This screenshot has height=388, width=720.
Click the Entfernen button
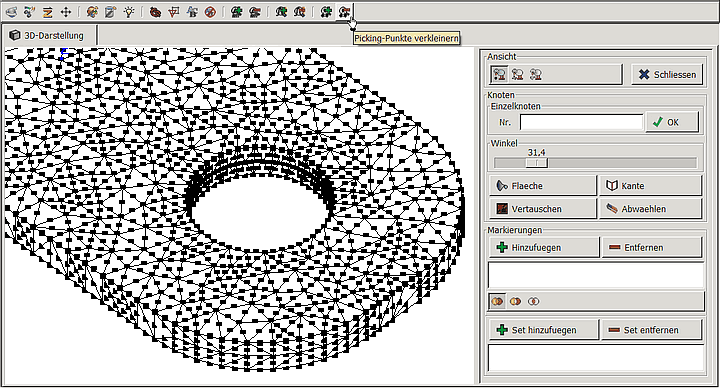click(x=652, y=247)
